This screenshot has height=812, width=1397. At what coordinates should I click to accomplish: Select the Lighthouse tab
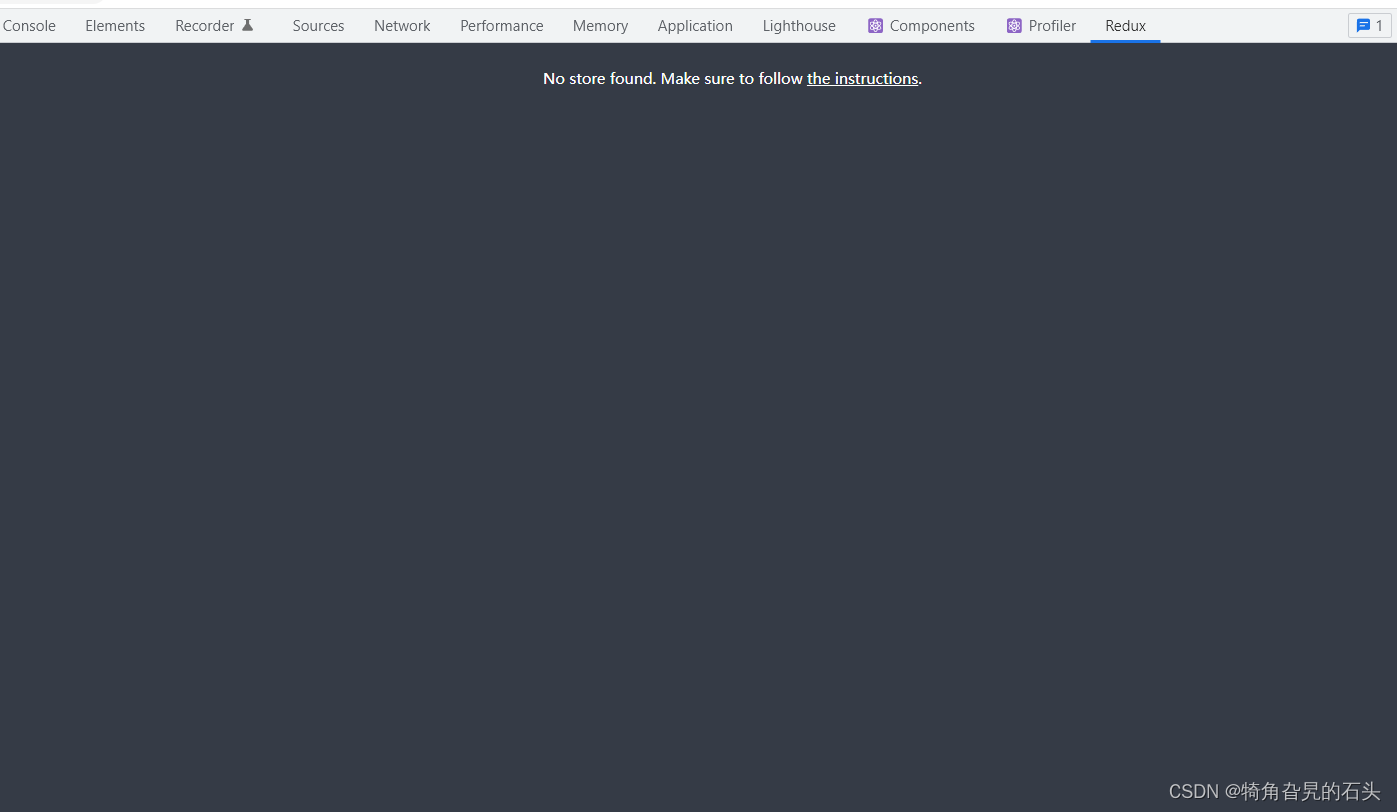799,26
